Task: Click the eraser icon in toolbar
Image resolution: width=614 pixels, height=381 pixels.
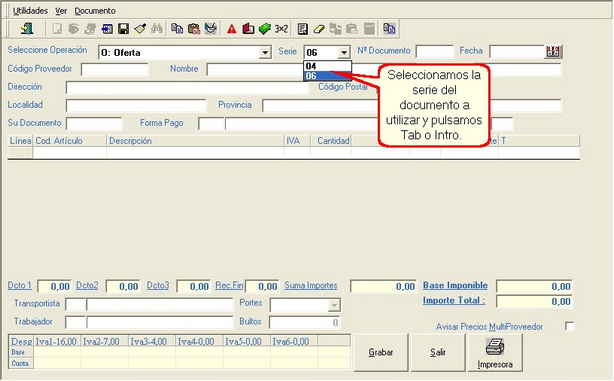Action: pos(319,29)
